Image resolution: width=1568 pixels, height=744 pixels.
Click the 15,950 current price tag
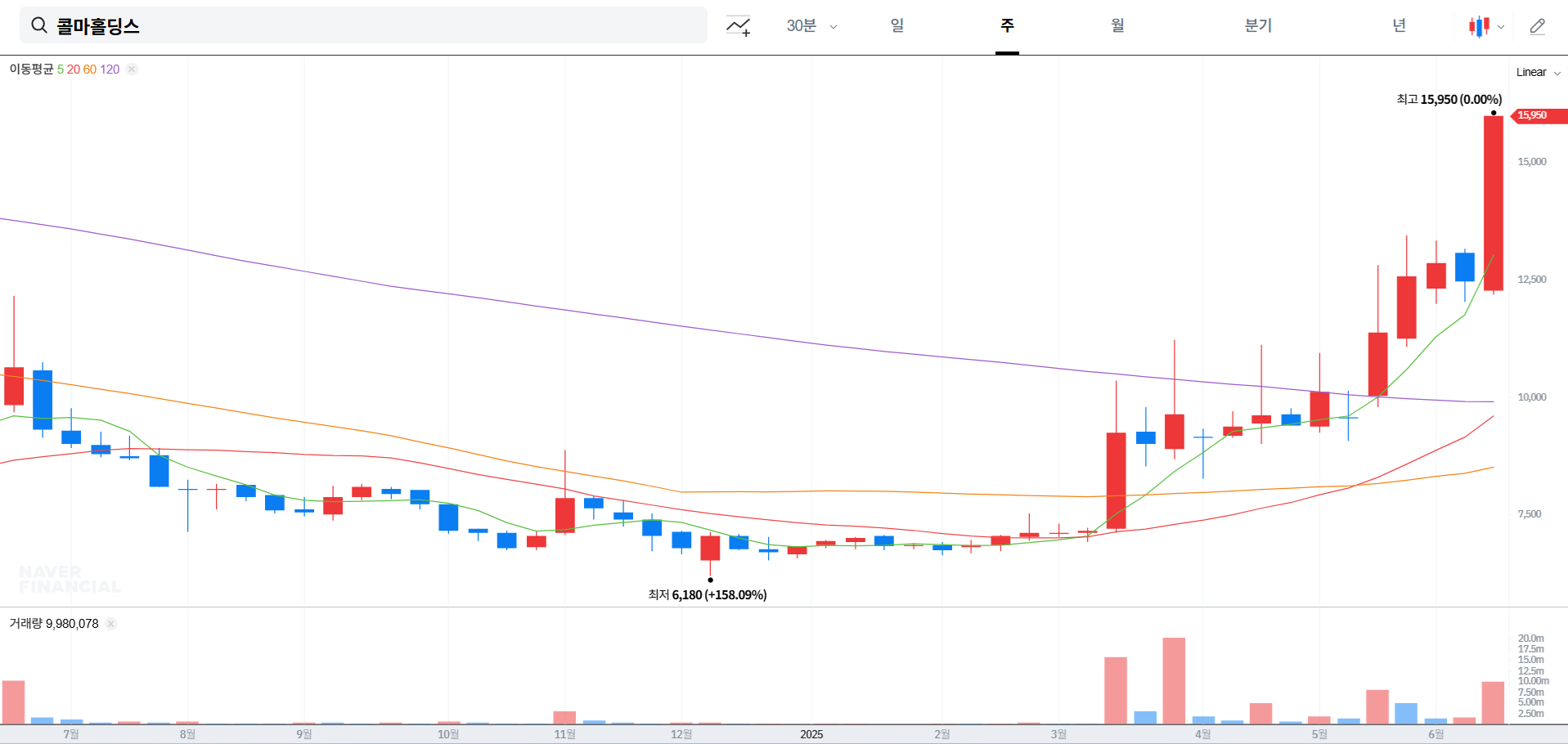pos(1539,115)
